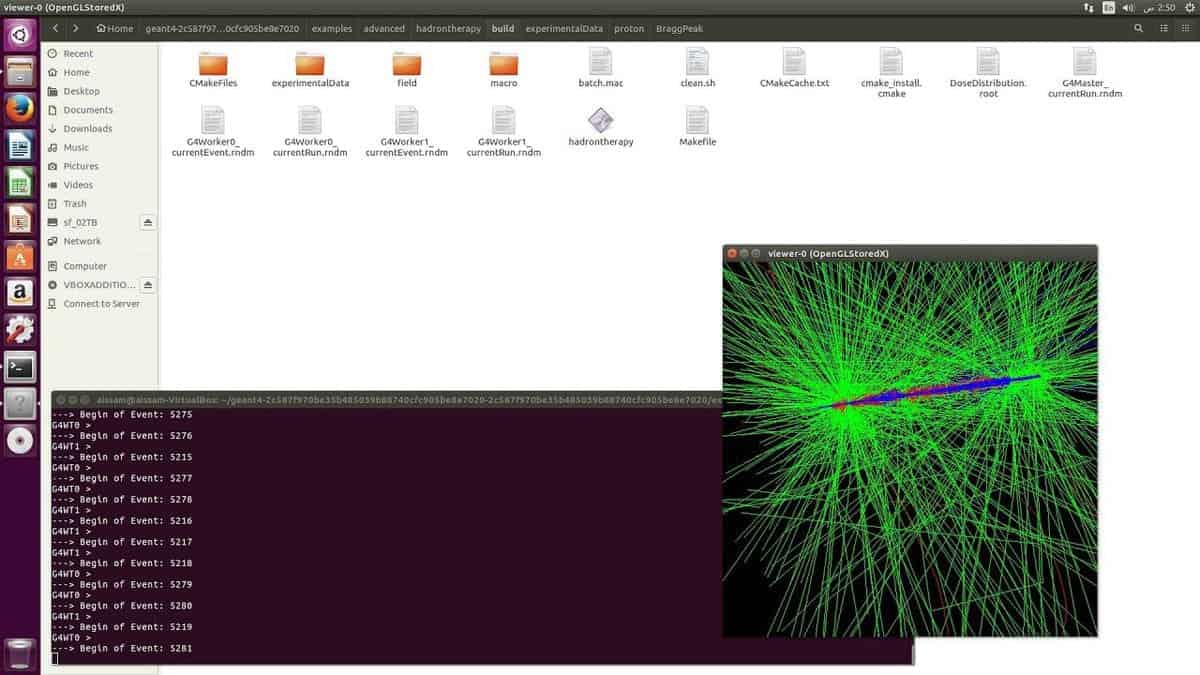Eject the VBOXADDITIO... disc
This screenshot has height=675, width=1200.
tap(148, 285)
